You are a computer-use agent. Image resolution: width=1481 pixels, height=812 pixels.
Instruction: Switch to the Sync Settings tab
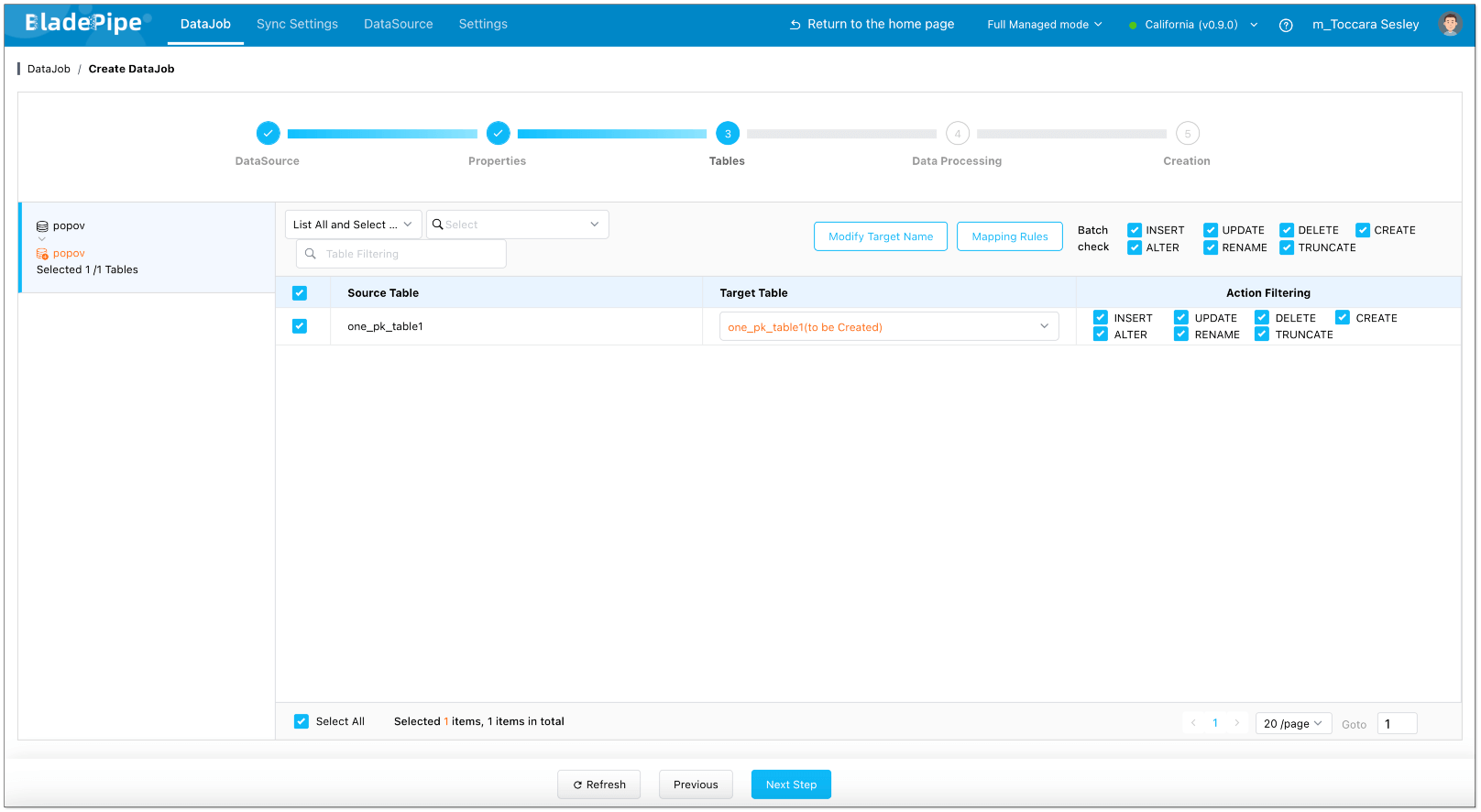[x=297, y=24]
